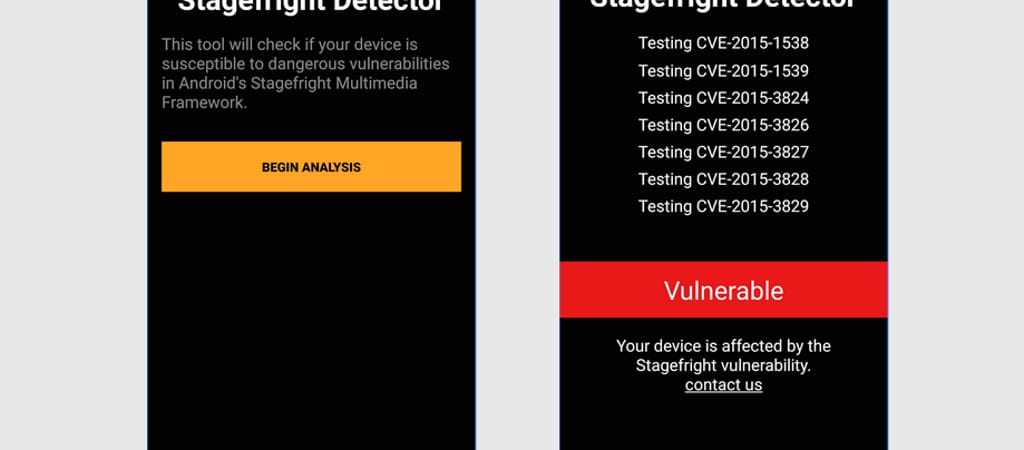Click the left screen's Stagefright Detector heading
This screenshot has width=1024, height=450.
[310, 6]
